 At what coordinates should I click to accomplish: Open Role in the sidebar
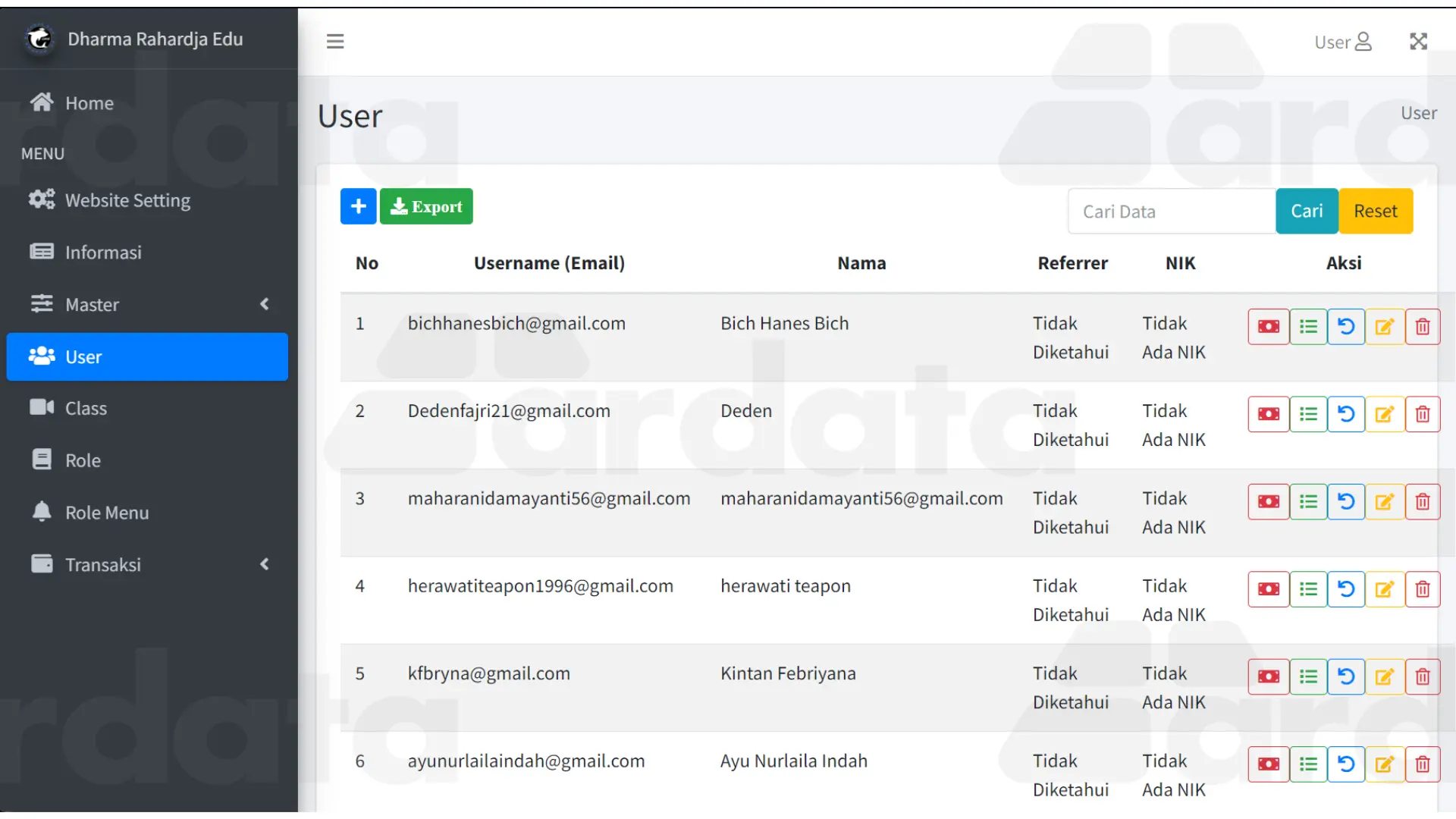(x=147, y=460)
